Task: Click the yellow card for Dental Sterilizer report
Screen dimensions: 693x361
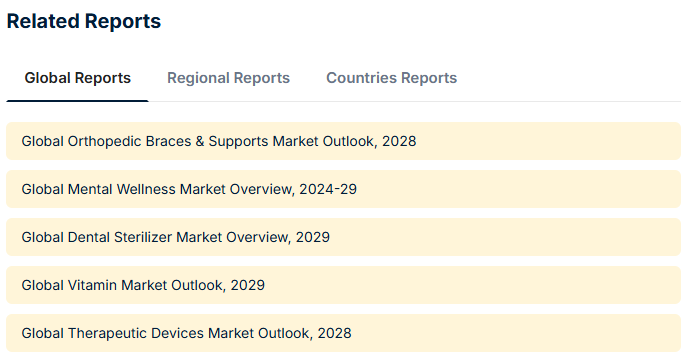Action: pyautogui.click(x=343, y=237)
